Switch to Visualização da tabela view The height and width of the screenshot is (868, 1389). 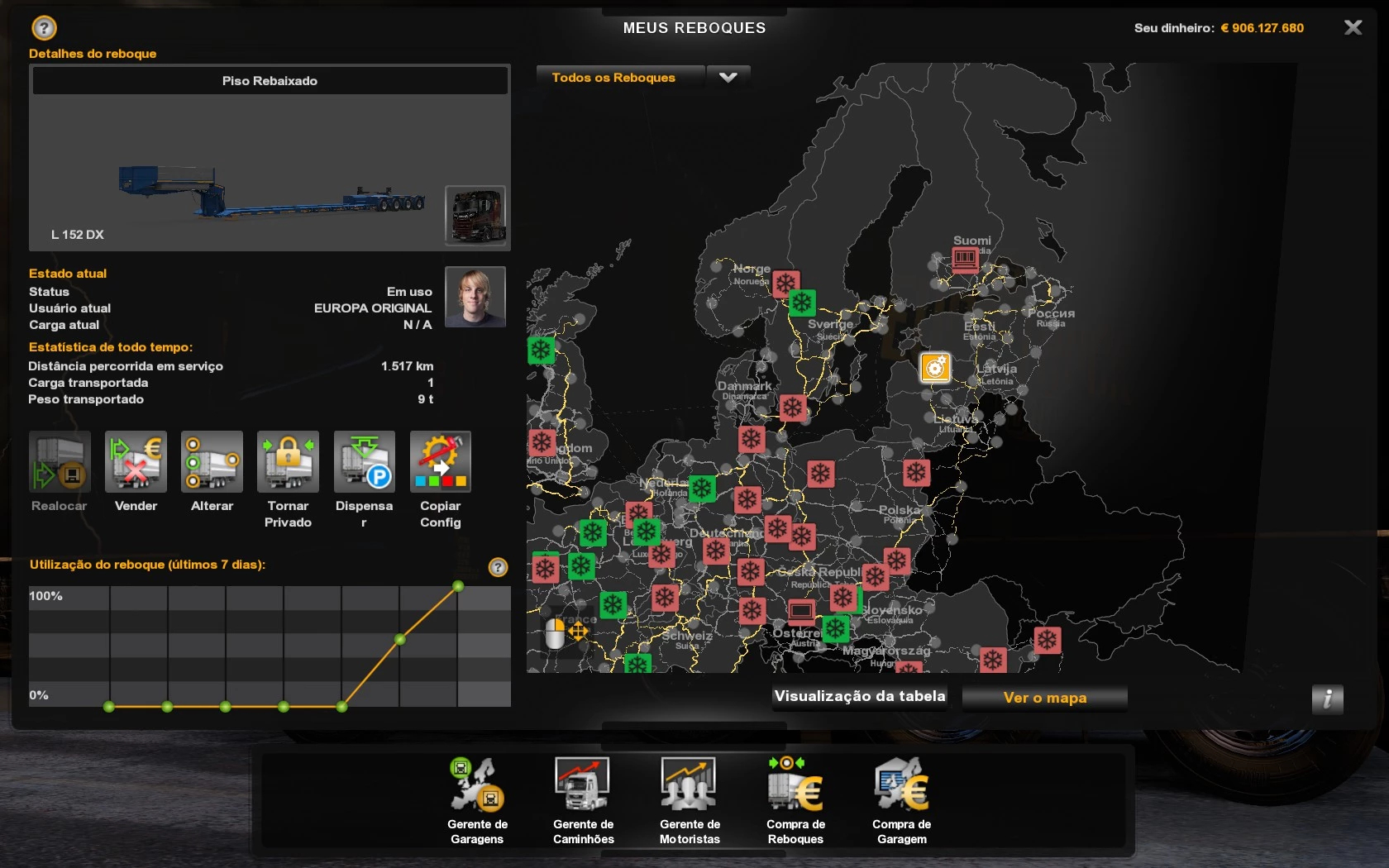859,697
